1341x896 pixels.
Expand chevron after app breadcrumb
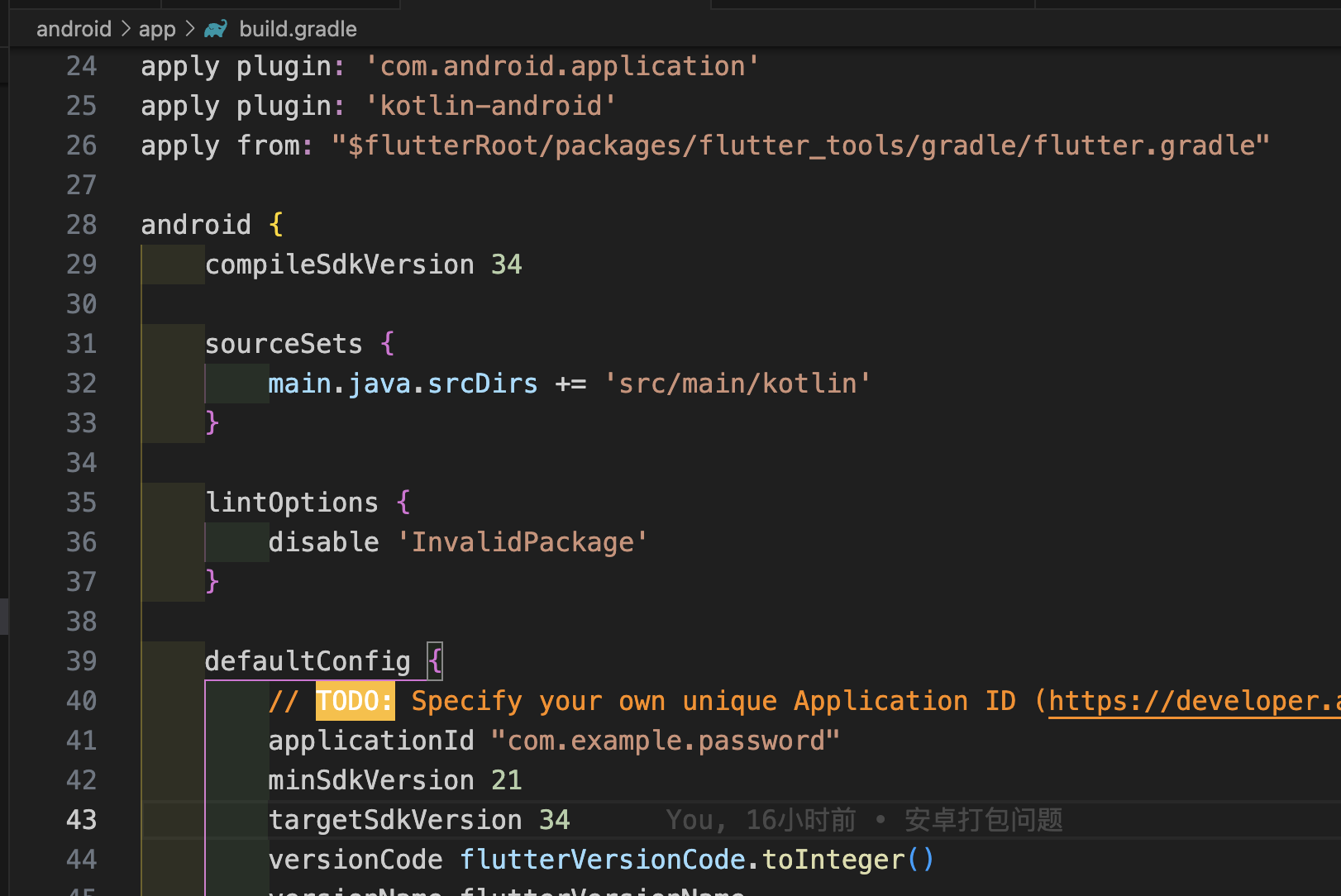click(190, 29)
